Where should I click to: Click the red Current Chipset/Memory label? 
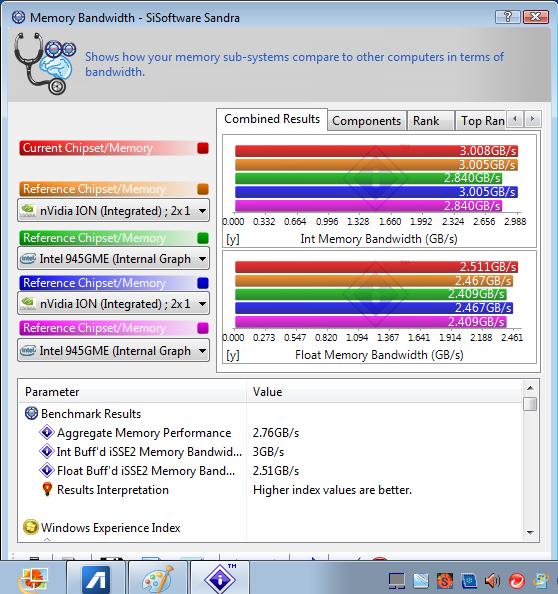88,148
